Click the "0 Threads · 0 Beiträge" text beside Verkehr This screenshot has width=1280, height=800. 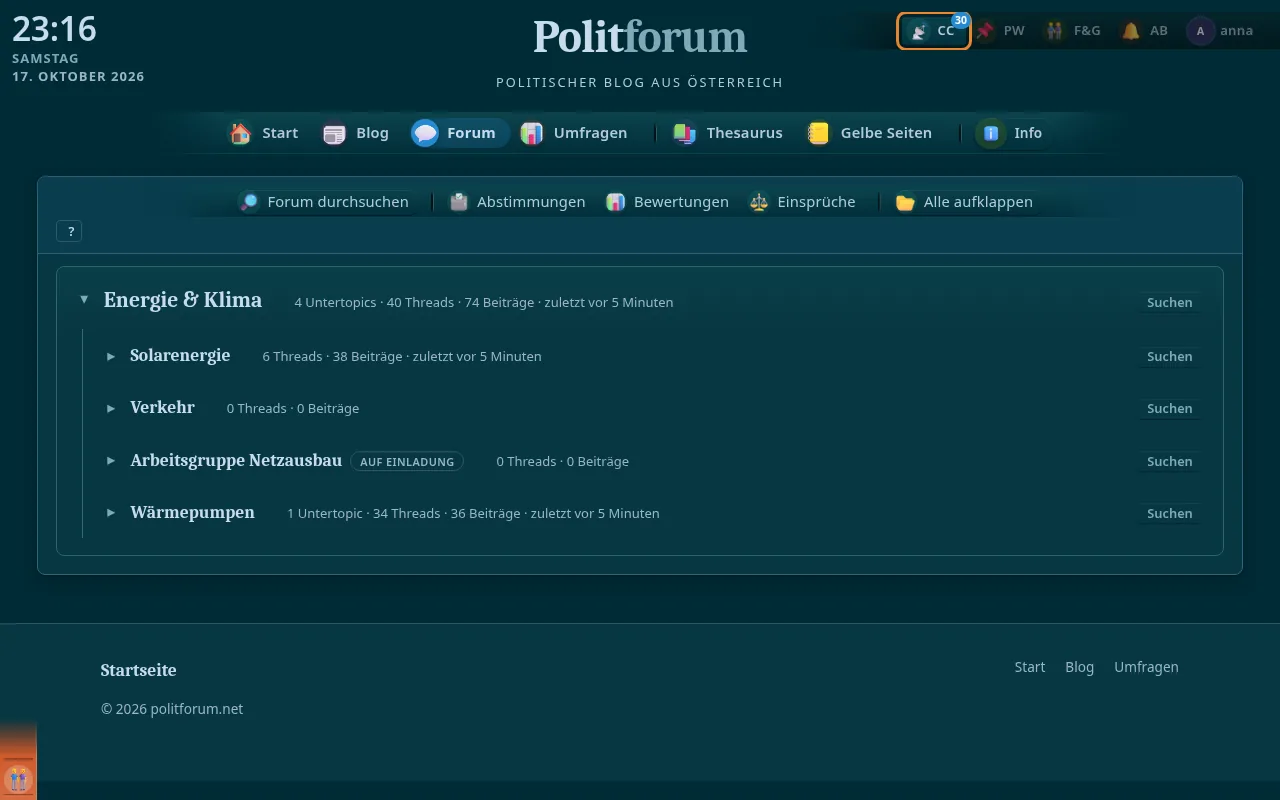(x=293, y=408)
